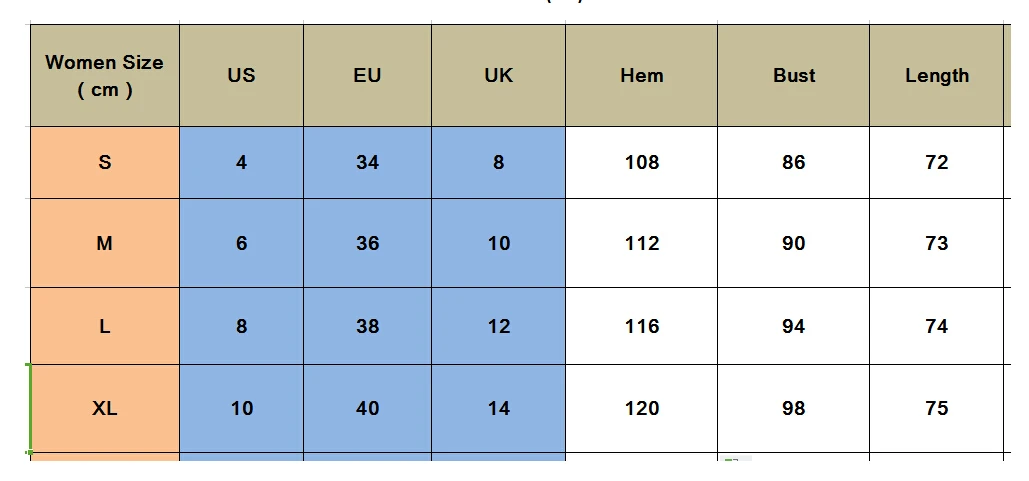This screenshot has height=481, width=1029.
Task: Select the US column header
Action: point(241,75)
